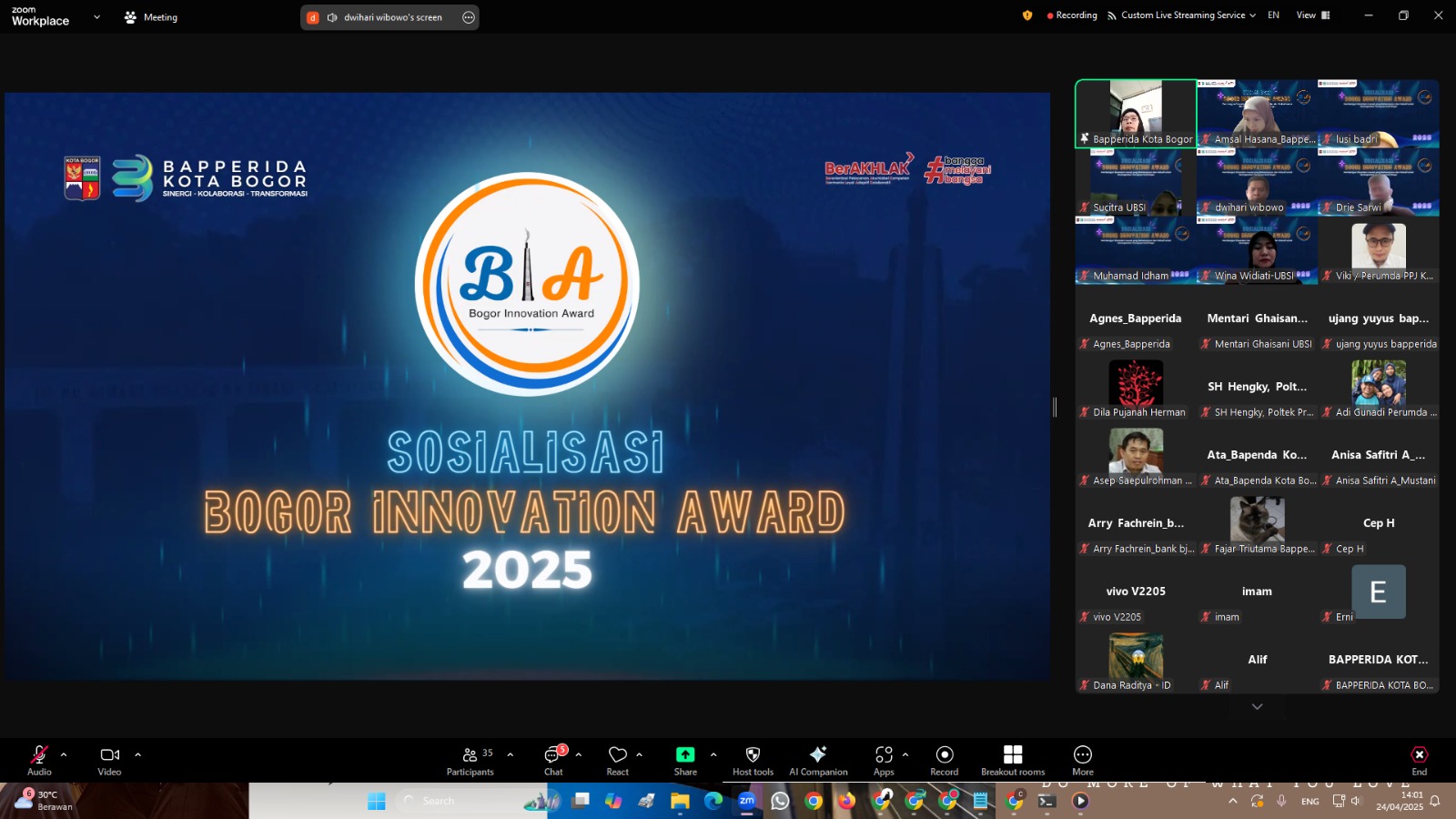Select Viki - Perumda PPJ tile
This screenshot has width=1456, height=819.
tap(1379, 250)
